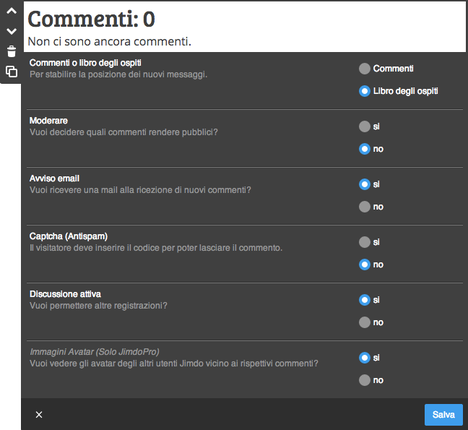
Task: Close the settings panel with X icon
Action: coord(39,415)
